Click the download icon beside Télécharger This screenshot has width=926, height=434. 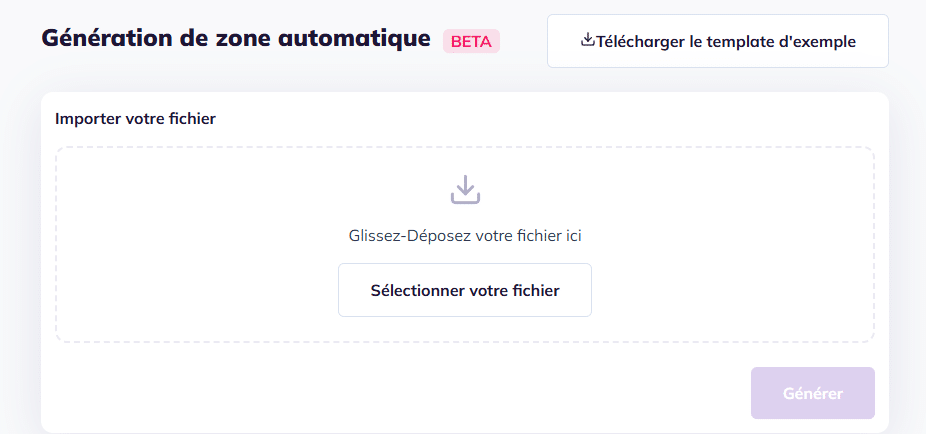pos(588,41)
